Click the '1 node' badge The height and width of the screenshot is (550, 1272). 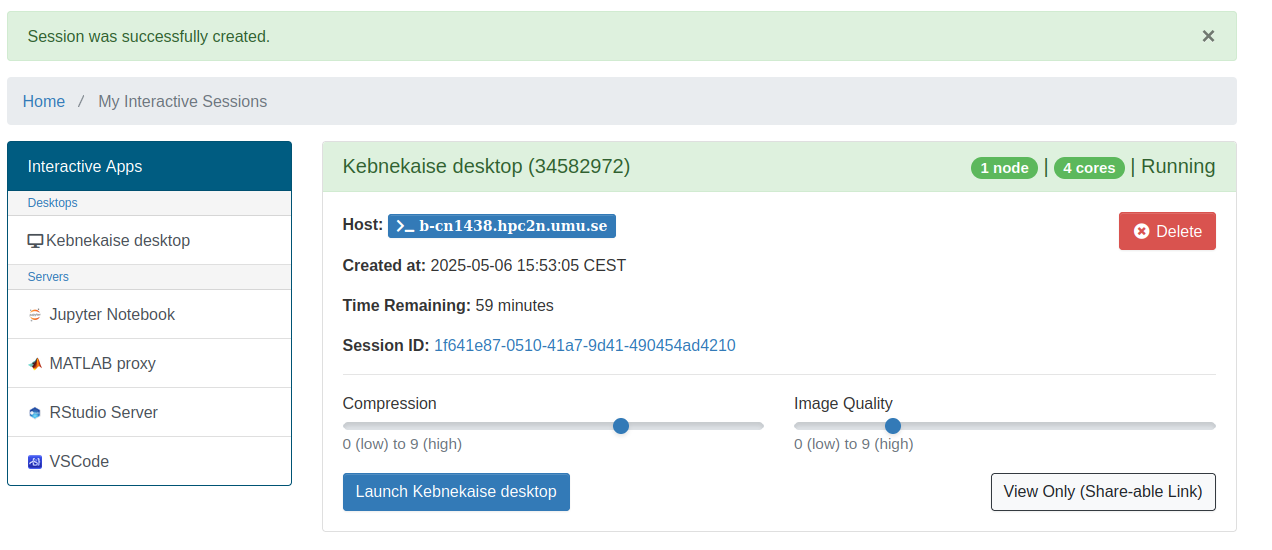1004,168
